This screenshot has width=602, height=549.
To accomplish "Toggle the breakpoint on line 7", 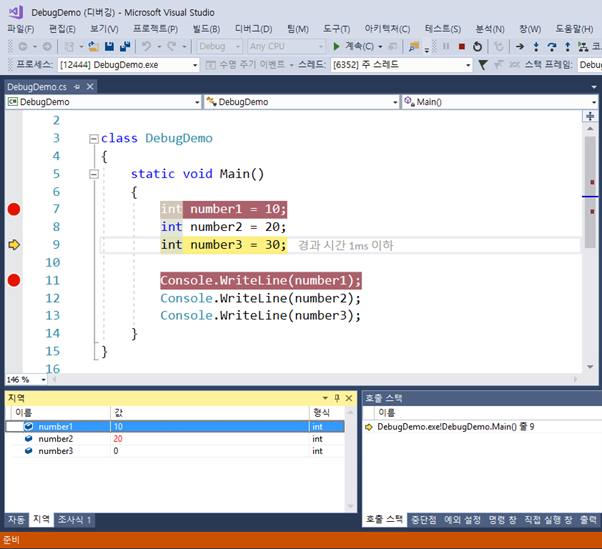I will (x=14, y=209).
